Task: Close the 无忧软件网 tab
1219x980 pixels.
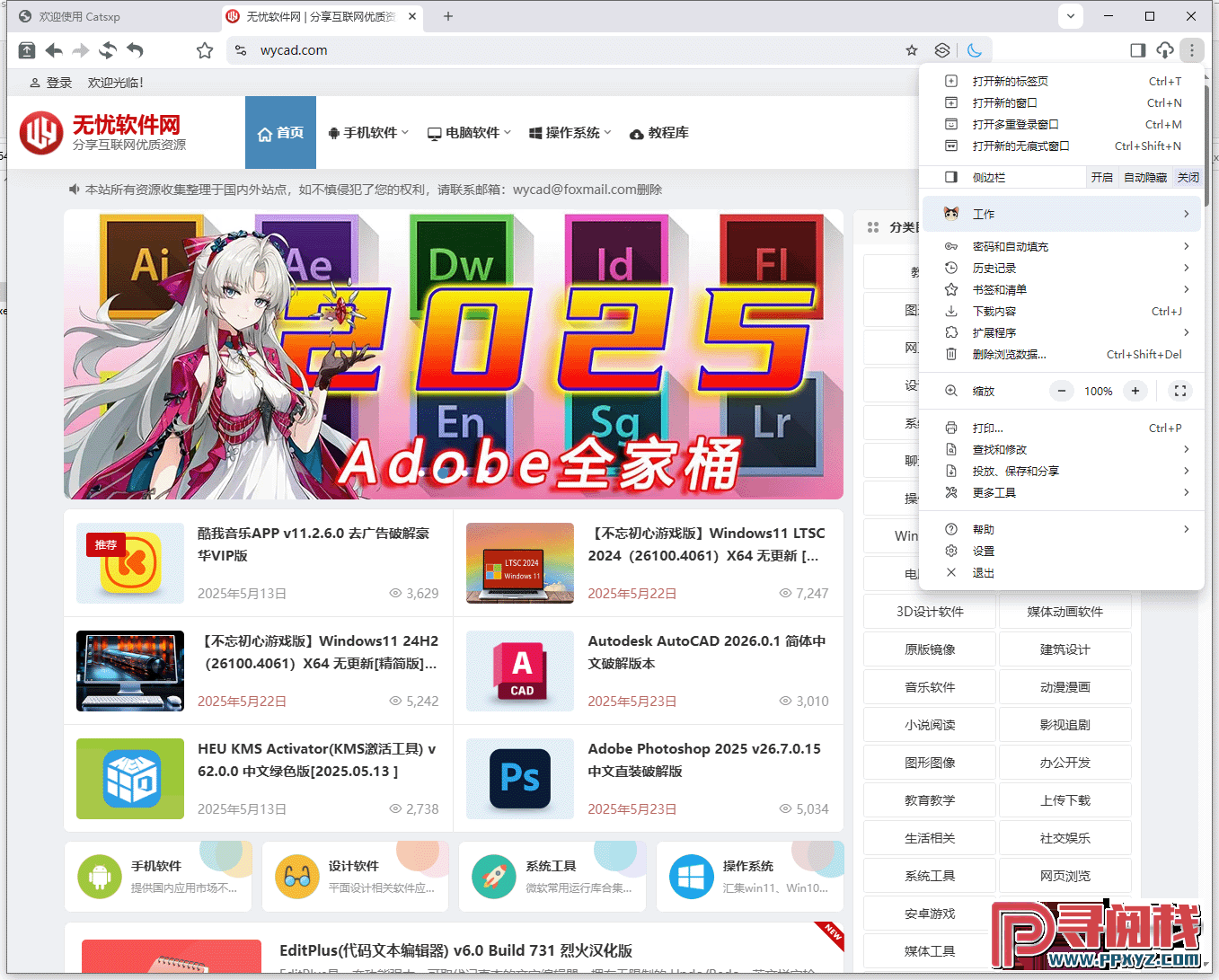Action: point(412,16)
